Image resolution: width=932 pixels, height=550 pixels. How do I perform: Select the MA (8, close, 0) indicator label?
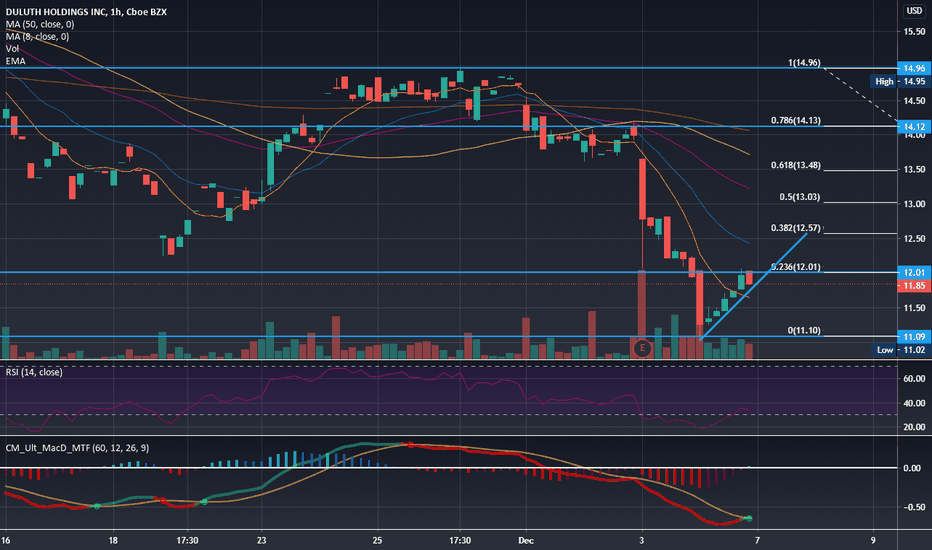39,35
